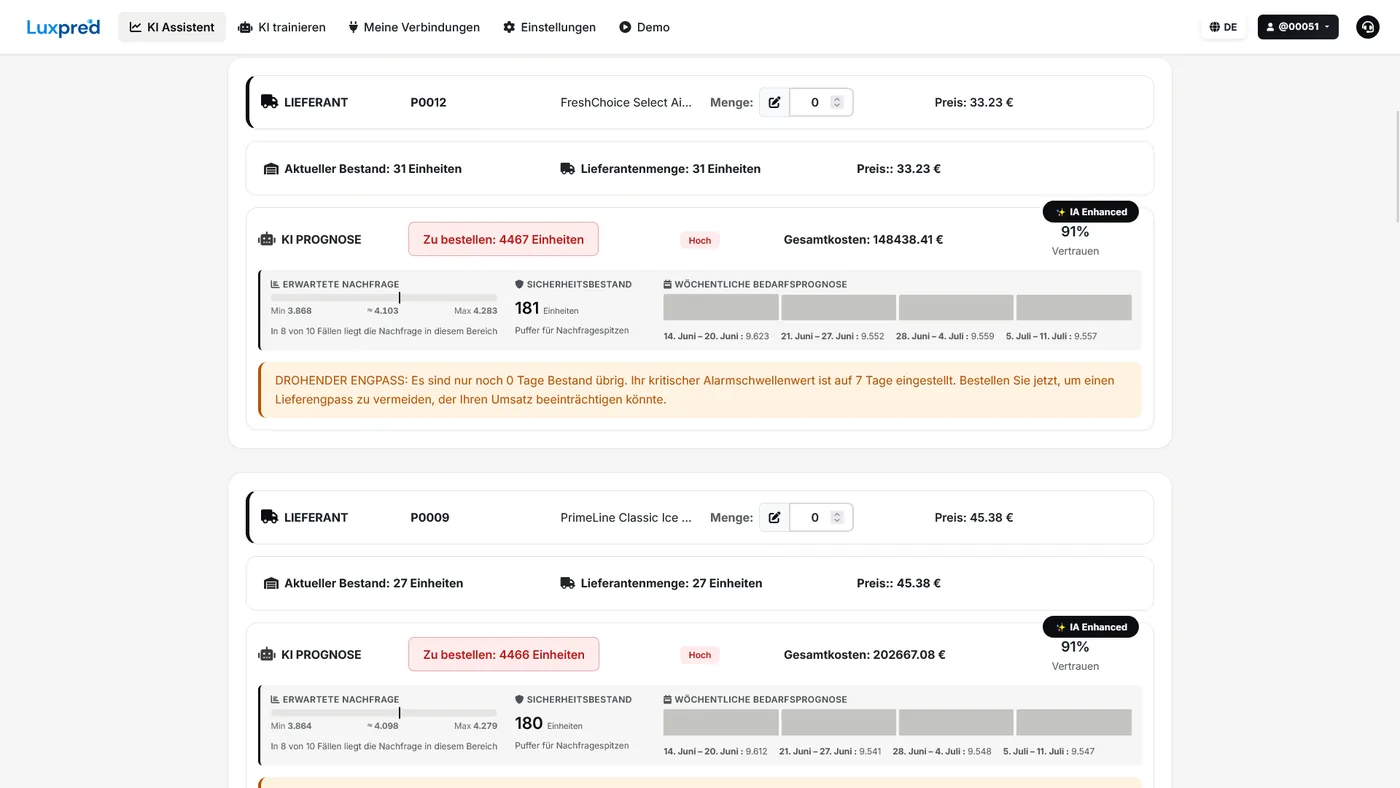Screen dimensions: 1400x788
Task: Click the Hoch badge next to 4466 Einheiten
Action: [x=700, y=655]
